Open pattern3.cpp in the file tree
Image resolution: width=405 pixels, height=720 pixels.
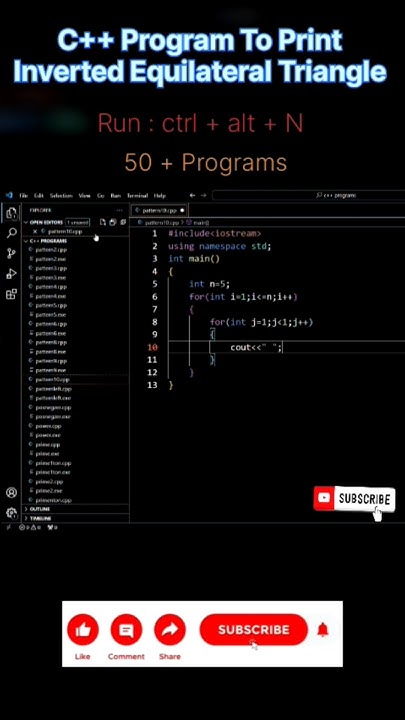[x=51, y=268]
